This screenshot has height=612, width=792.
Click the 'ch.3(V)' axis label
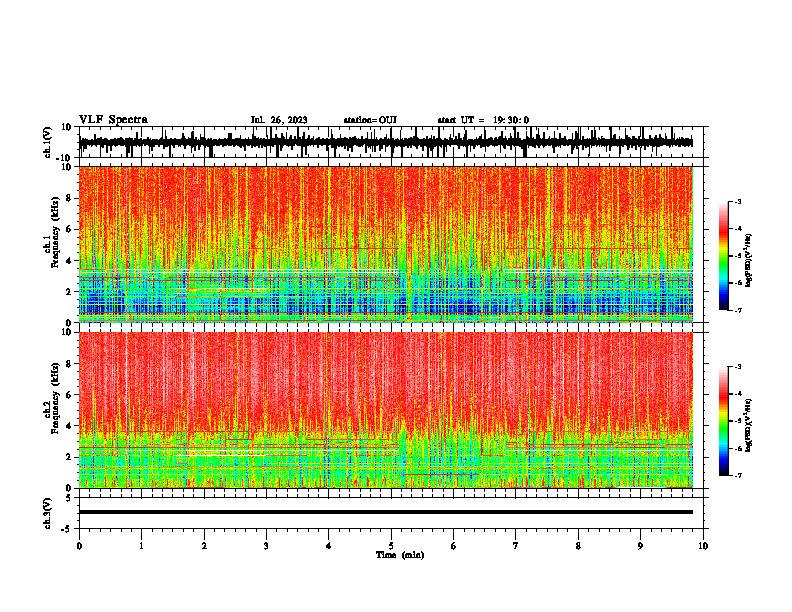pos(48,513)
